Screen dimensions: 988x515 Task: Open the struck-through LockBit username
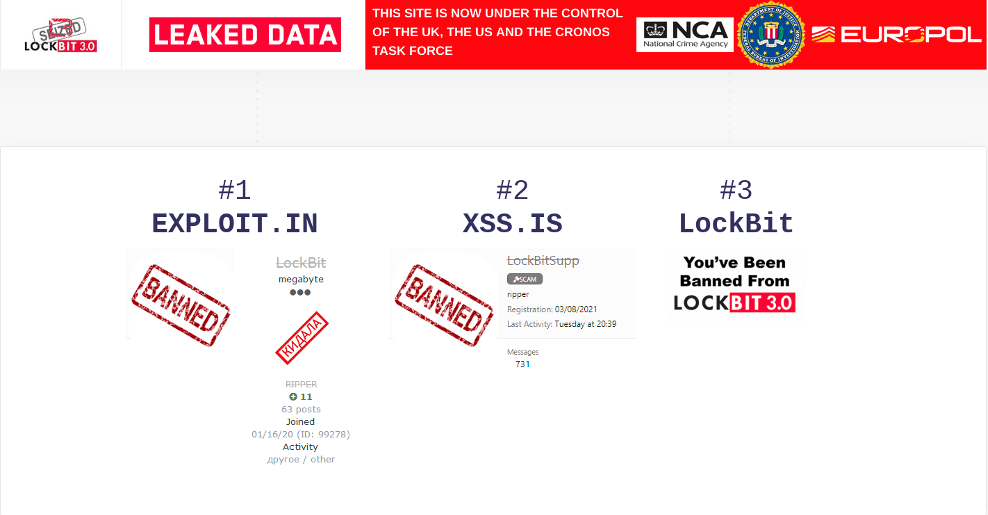coord(301,262)
